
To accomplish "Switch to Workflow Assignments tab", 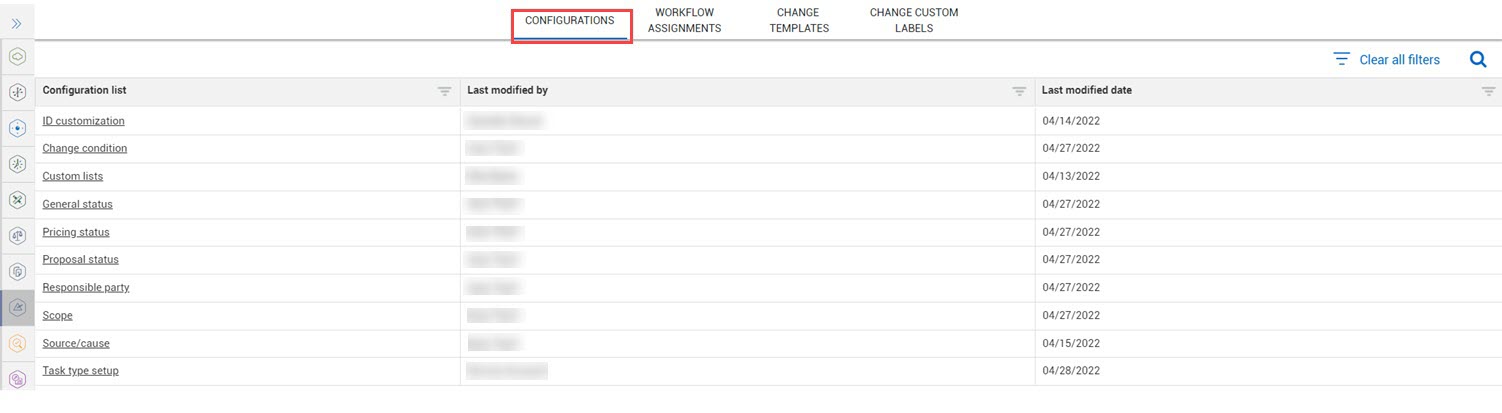I will pyautogui.click(x=684, y=21).
